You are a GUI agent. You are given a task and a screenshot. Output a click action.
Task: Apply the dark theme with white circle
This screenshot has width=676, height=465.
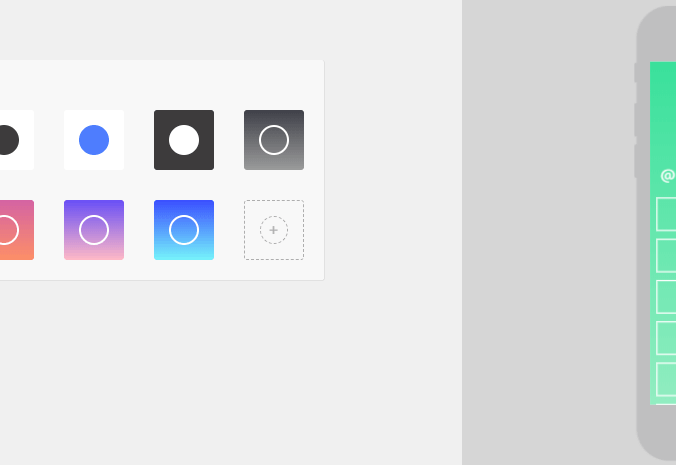click(184, 140)
